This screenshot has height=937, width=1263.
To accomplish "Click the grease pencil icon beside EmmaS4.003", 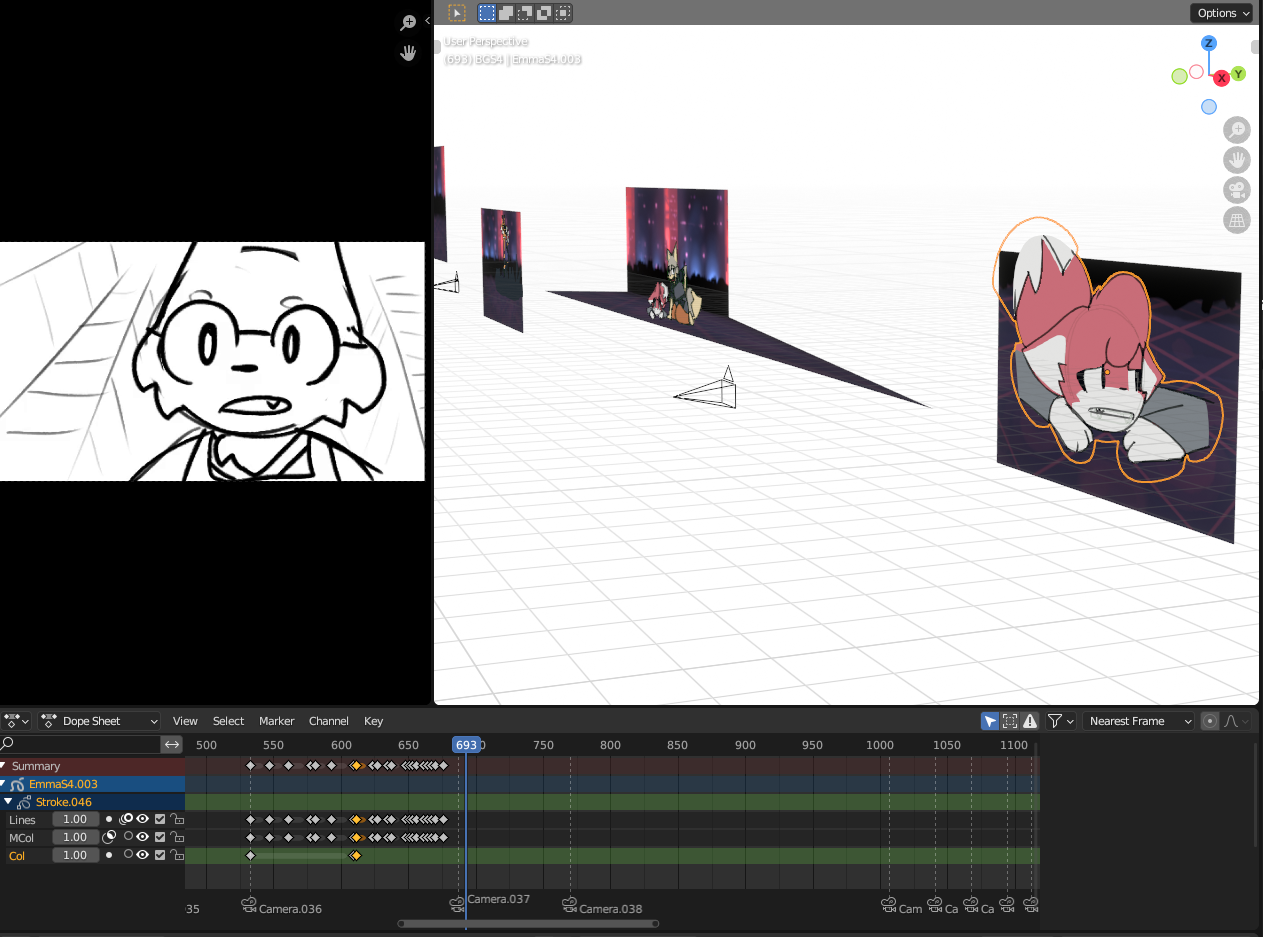I will [x=17, y=785].
